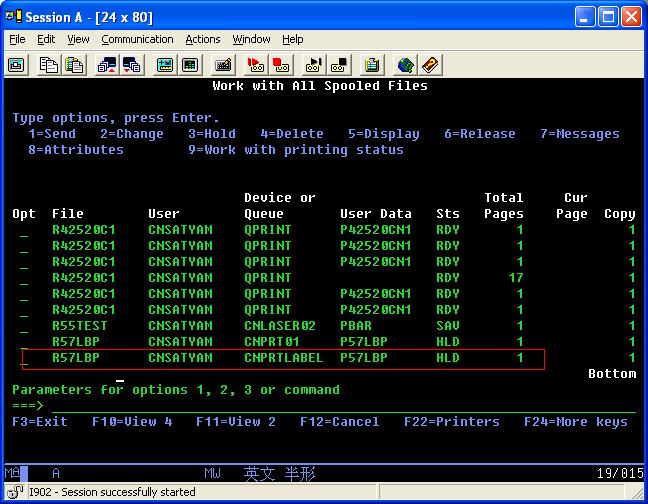The height and width of the screenshot is (504, 648).
Task: Click the Receive File from Host icon
Action: (x=132, y=65)
